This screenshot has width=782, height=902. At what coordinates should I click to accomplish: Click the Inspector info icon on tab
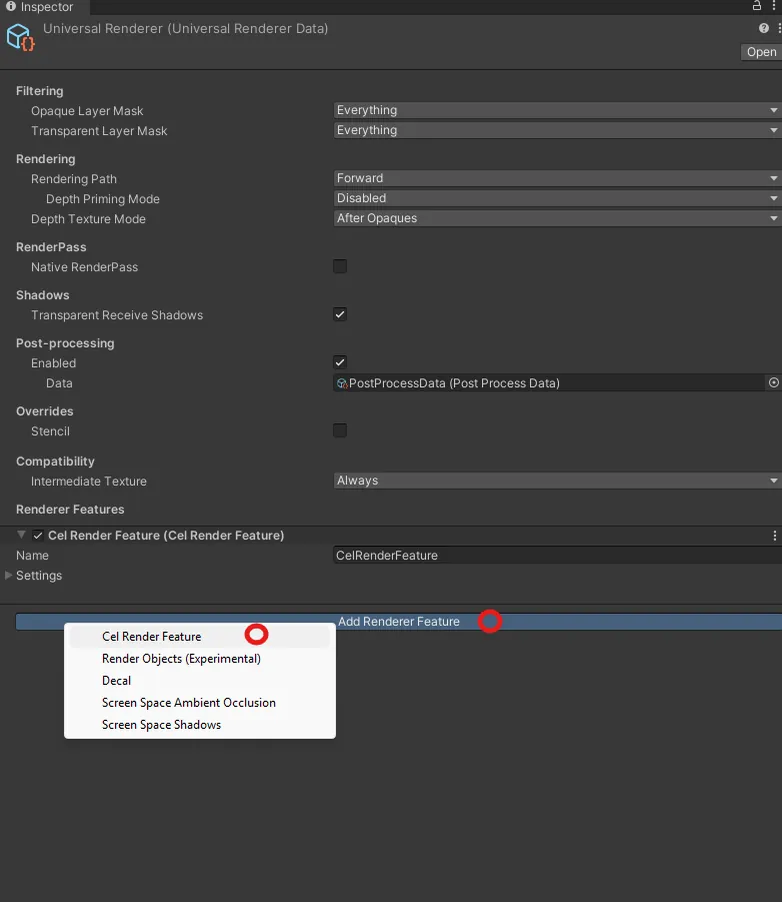click(x=11, y=6)
